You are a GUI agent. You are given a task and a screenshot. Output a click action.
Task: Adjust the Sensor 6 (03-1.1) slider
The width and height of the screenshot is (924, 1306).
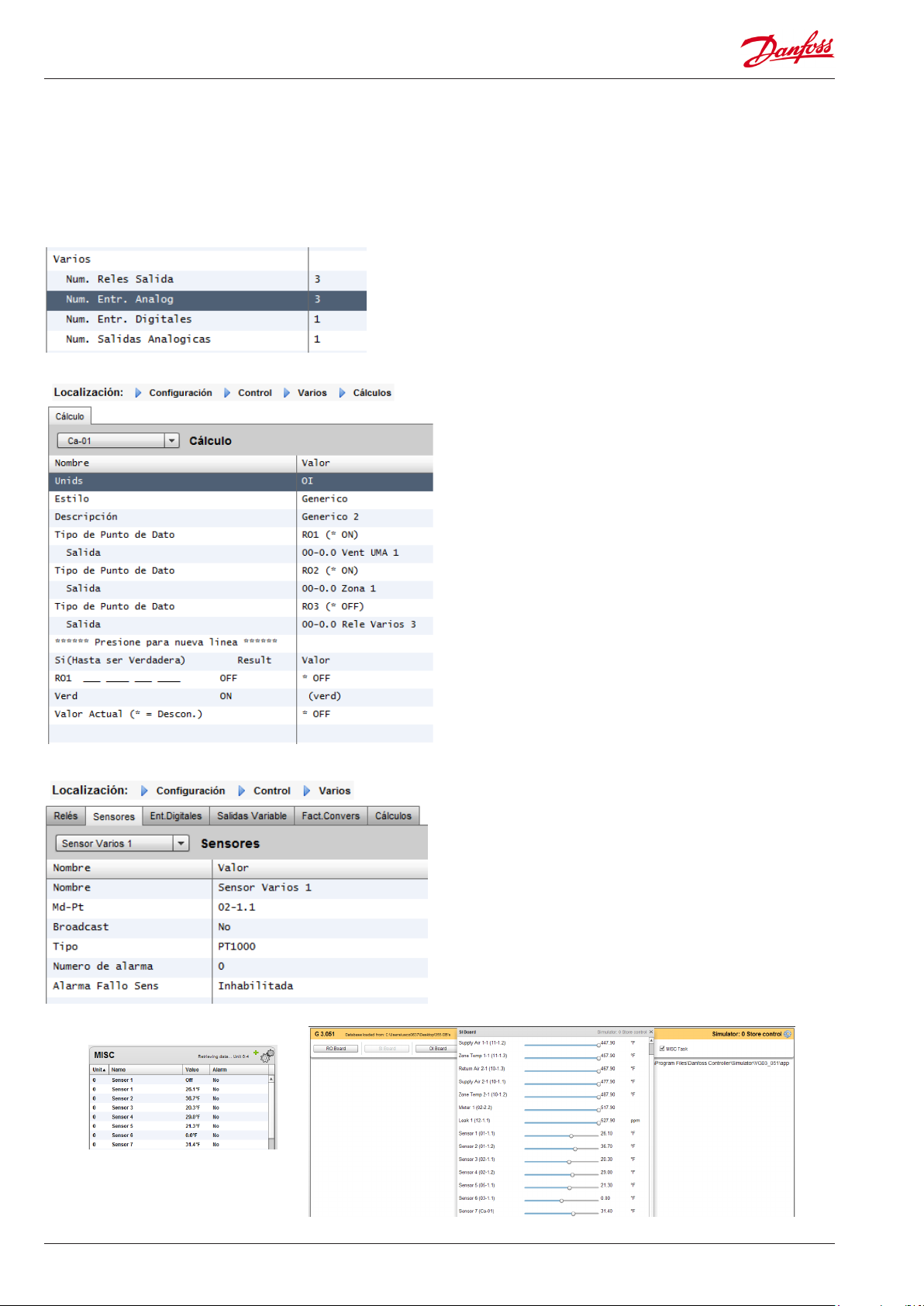pyautogui.click(x=561, y=1199)
